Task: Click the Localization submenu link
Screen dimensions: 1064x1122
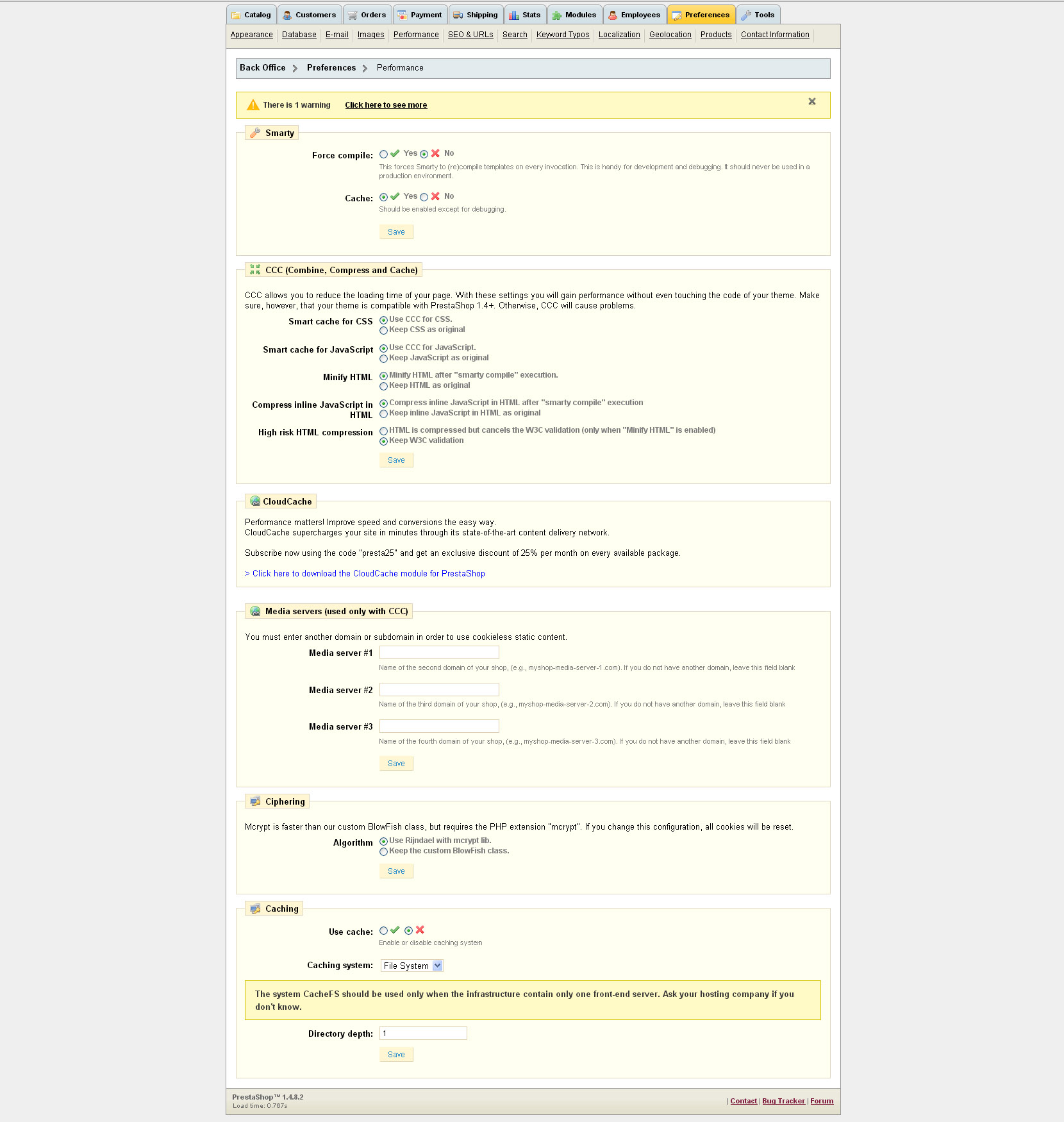Action: tap(619, 35)
